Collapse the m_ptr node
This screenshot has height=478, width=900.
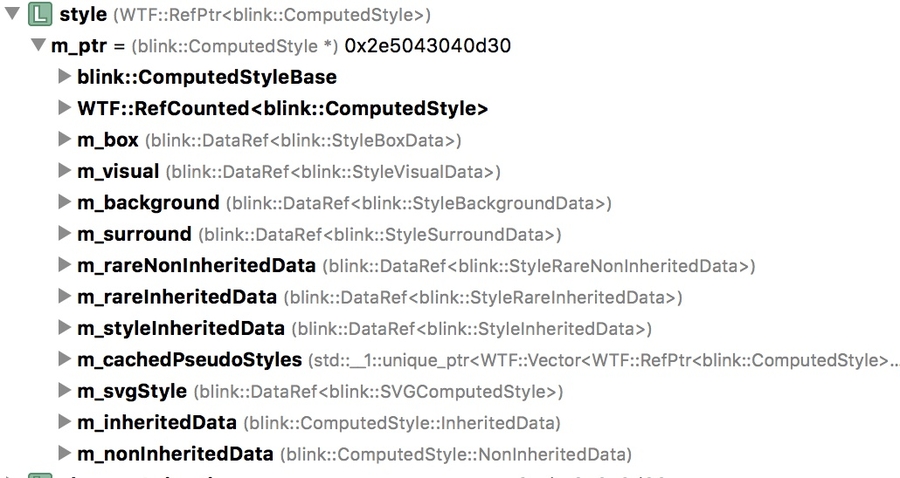click(38, 46)
